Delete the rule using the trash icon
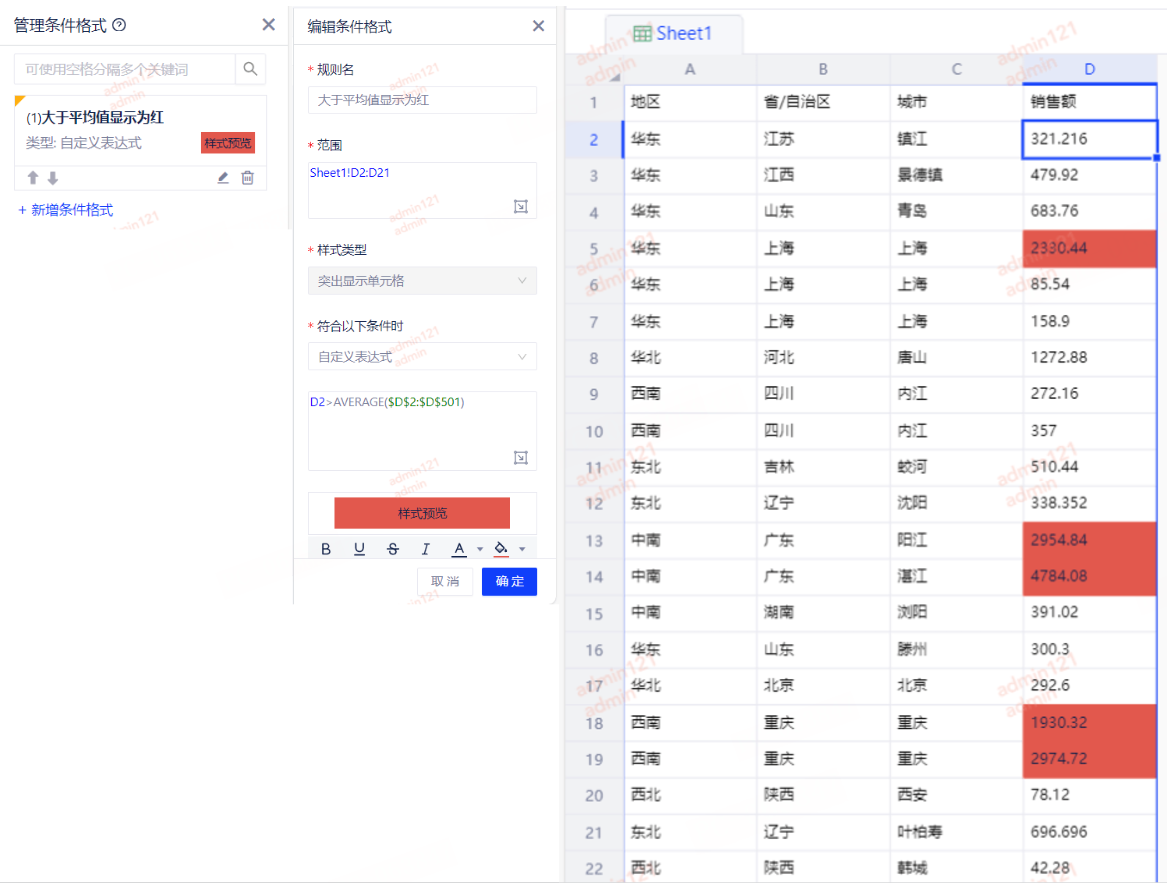 [x=248, y=178]
